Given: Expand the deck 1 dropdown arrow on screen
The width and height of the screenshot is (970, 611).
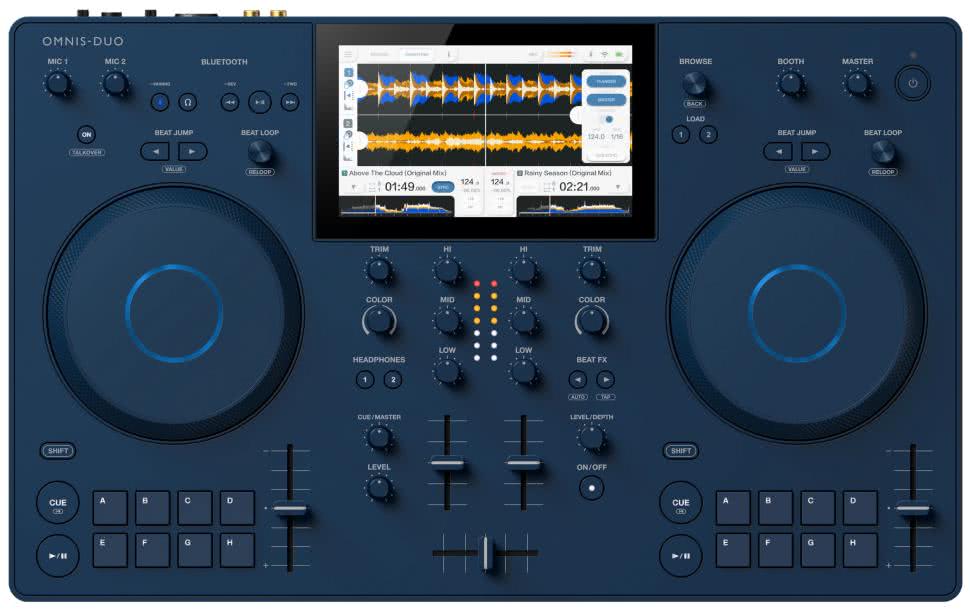Looking at the screenshot, I should (353, 187).
